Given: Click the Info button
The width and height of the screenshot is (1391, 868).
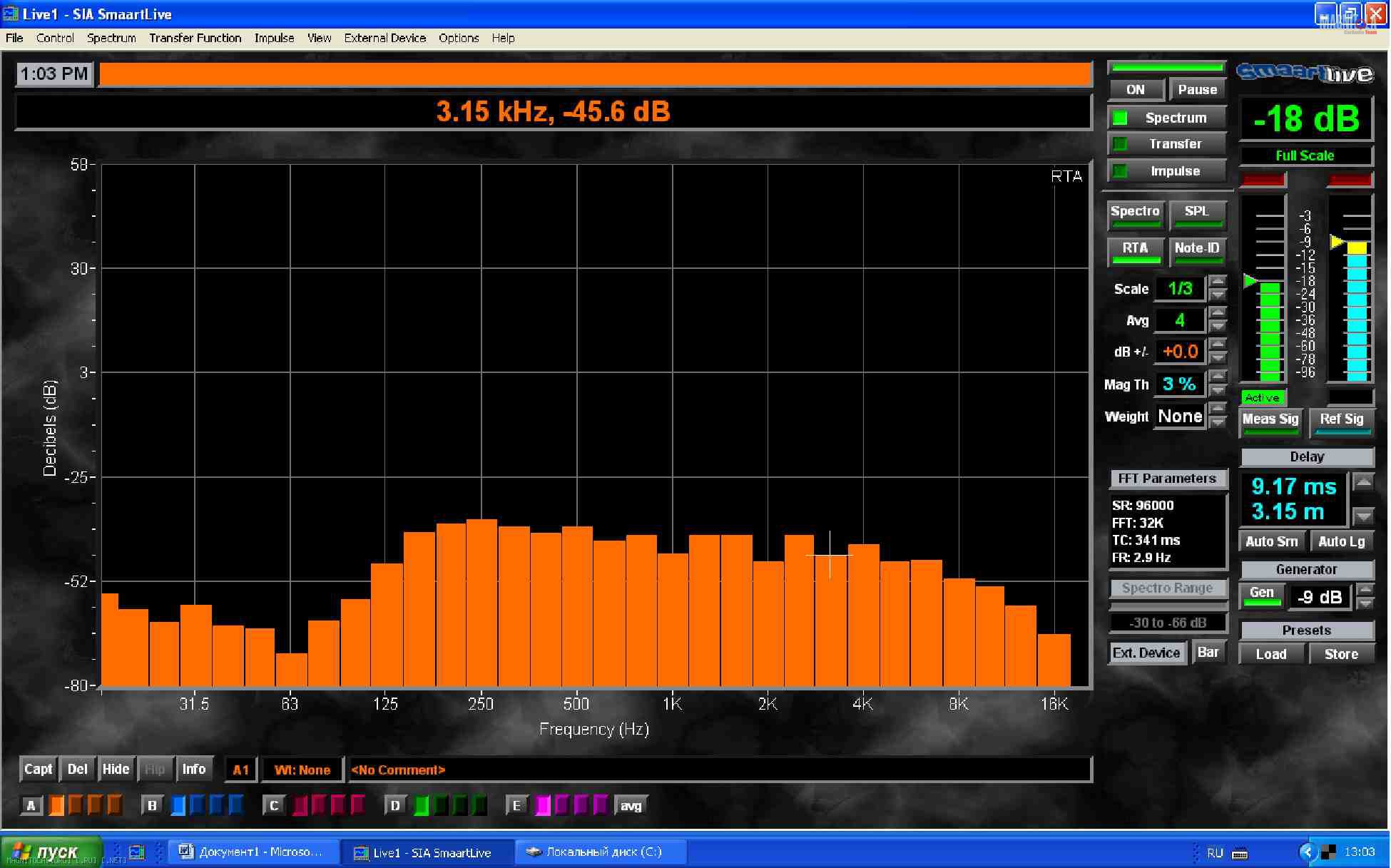Looking at the screenshot, I should (194, 770).
